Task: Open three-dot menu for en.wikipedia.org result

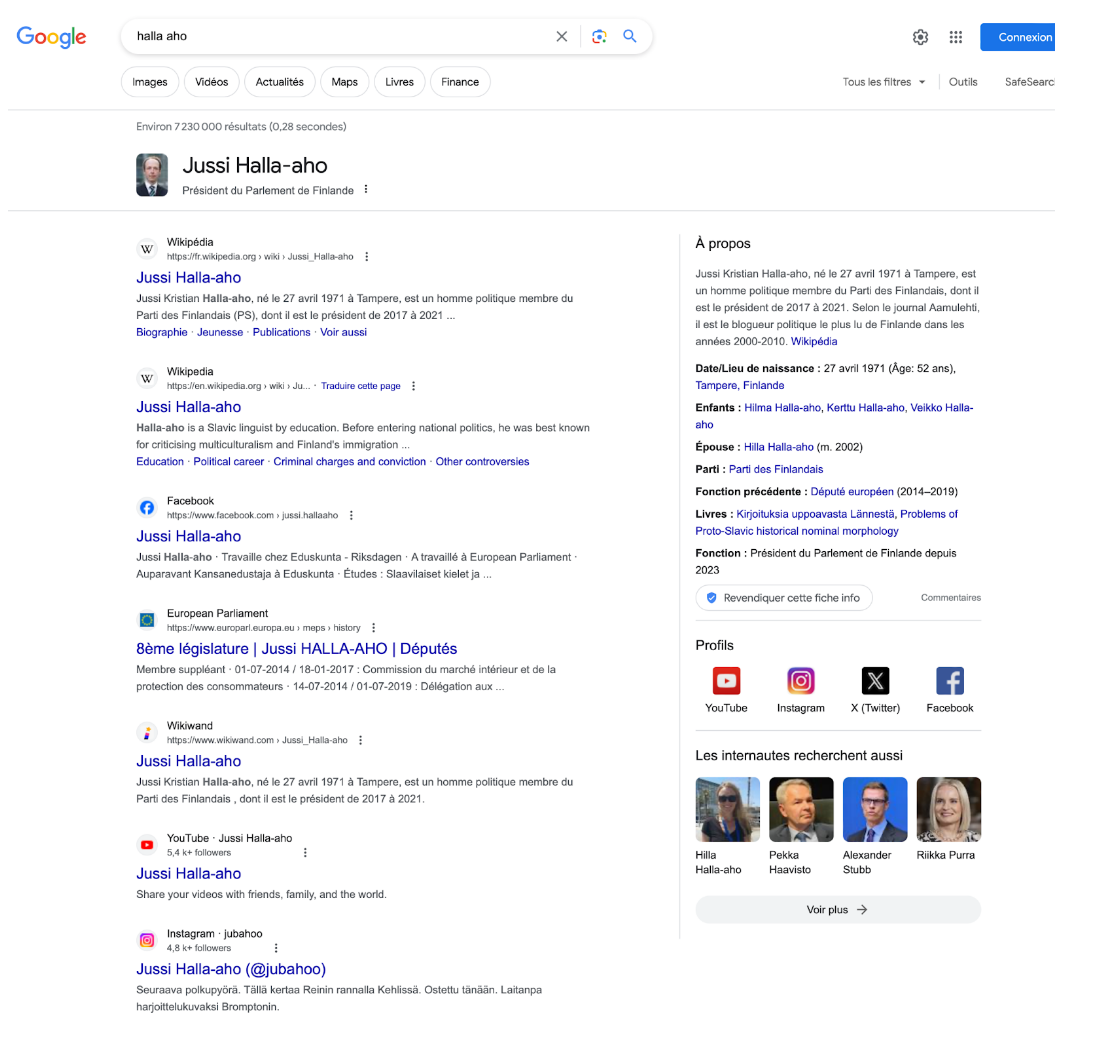Action: click(x=413, y=386)
